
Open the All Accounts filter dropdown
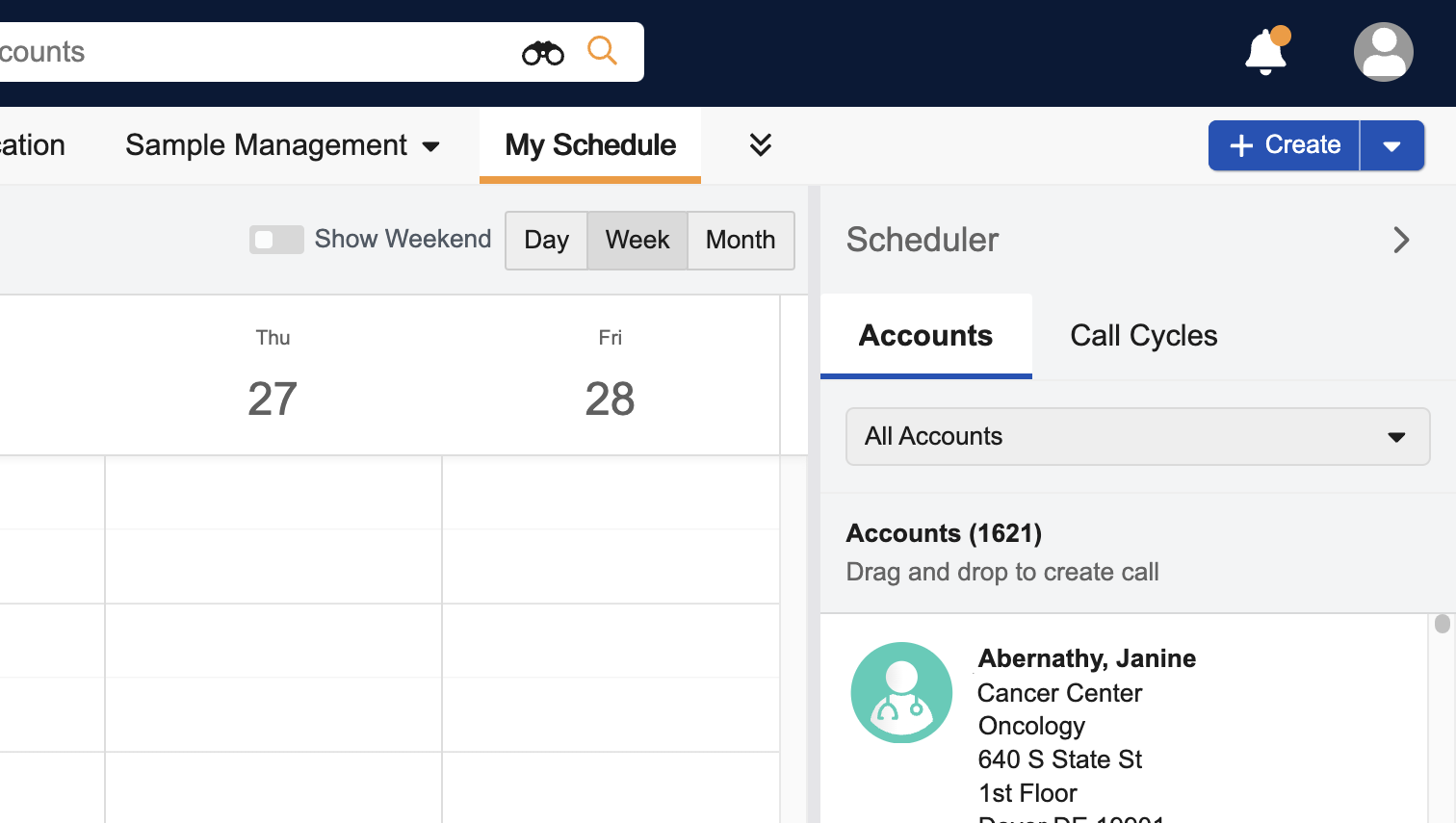1136,437
